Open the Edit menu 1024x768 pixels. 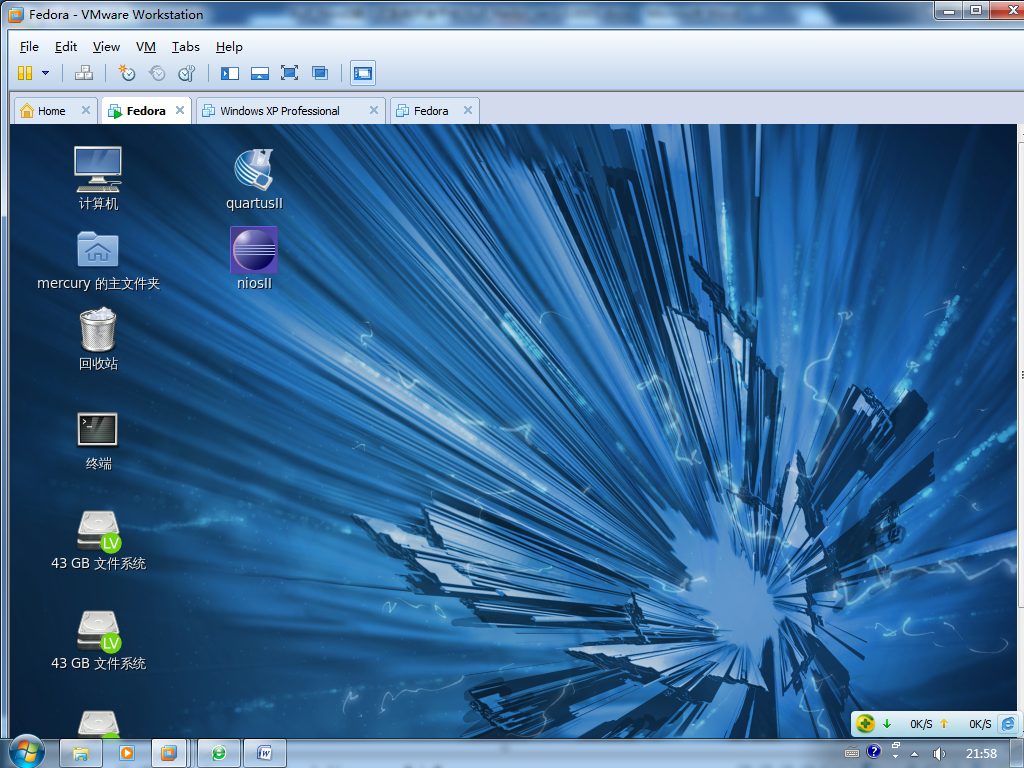point(65,47)
